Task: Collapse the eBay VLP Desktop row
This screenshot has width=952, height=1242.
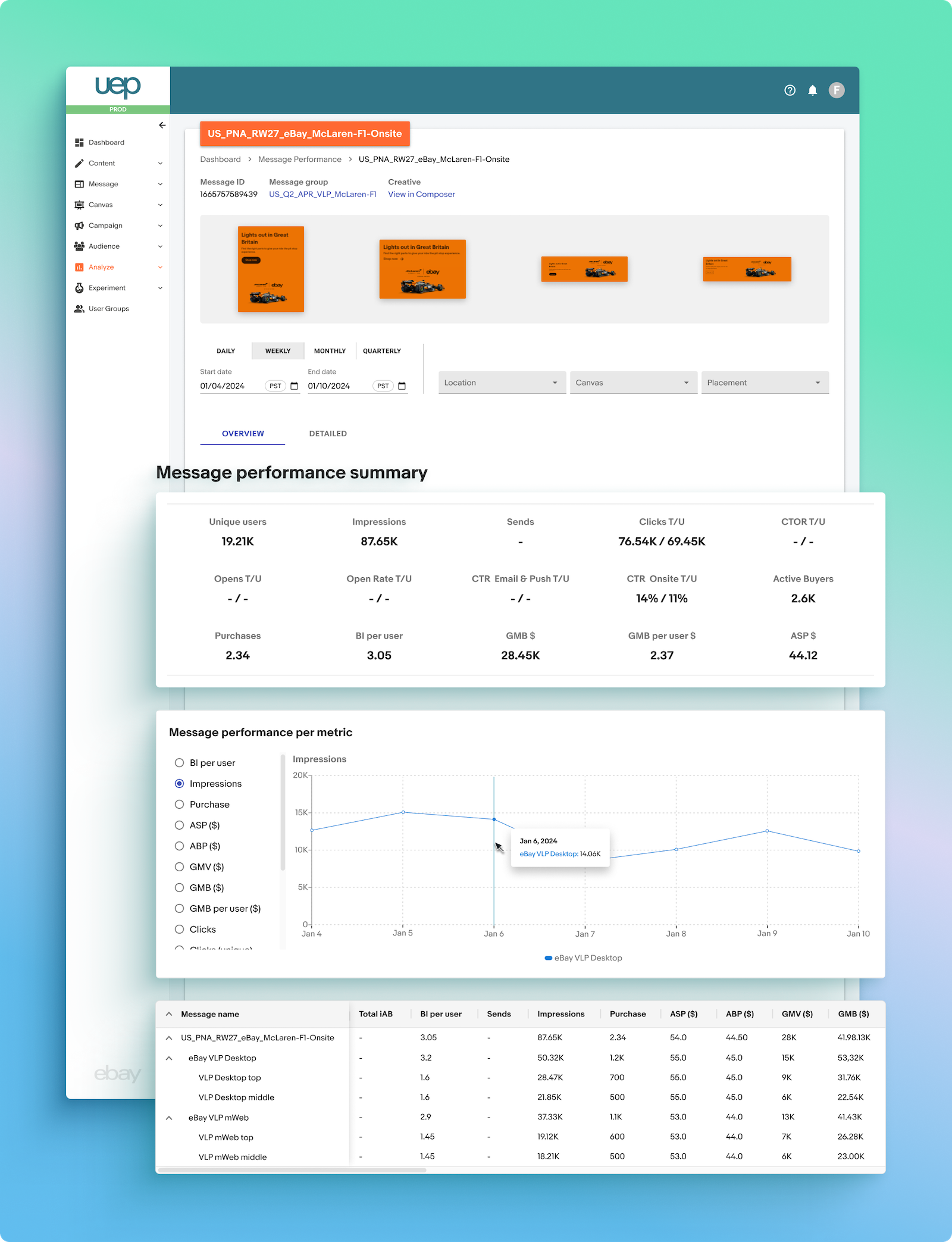Action: coord(169,1058)
